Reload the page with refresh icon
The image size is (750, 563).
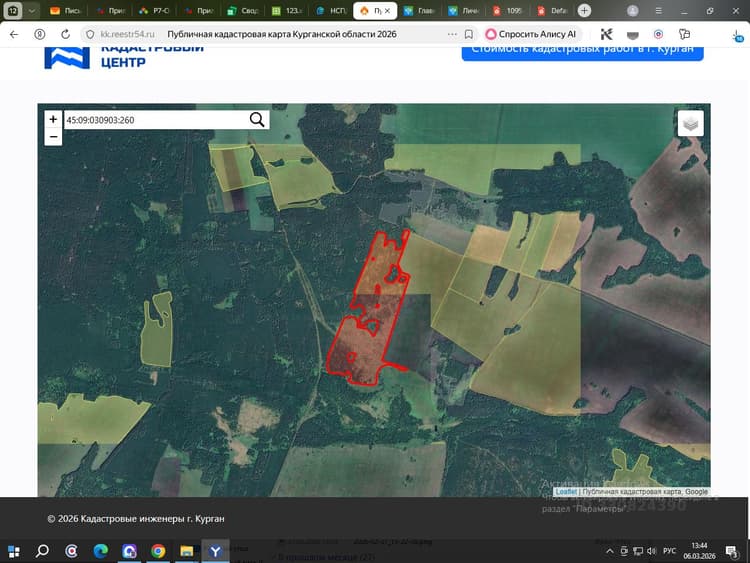(66, 34)
